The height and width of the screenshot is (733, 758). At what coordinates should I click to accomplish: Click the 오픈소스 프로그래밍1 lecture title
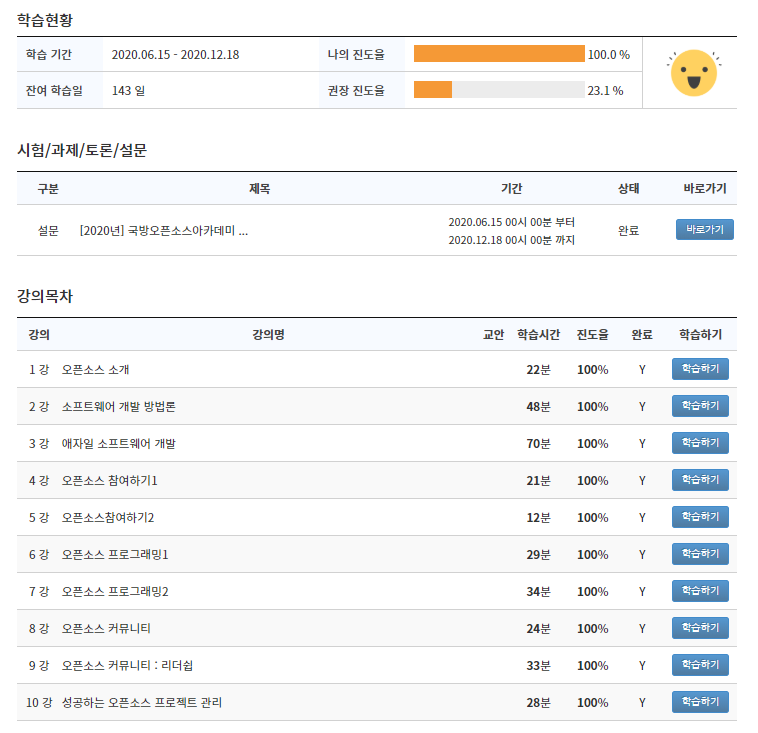point(115,555)
